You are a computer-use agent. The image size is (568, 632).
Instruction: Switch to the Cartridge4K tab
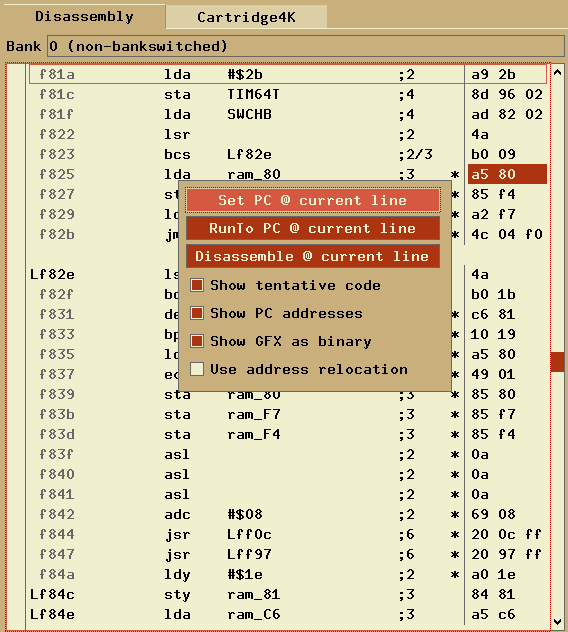tap(246, 17)
